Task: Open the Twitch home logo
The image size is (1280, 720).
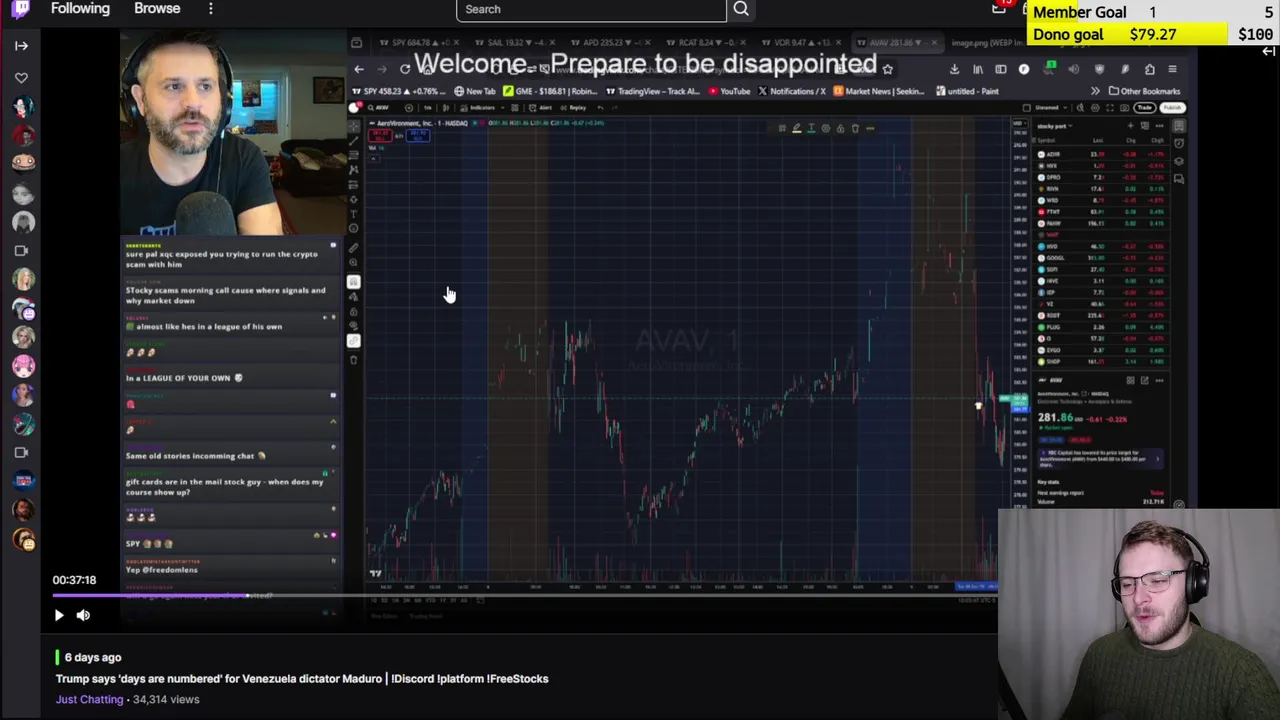Action: (x=21, y=9)
